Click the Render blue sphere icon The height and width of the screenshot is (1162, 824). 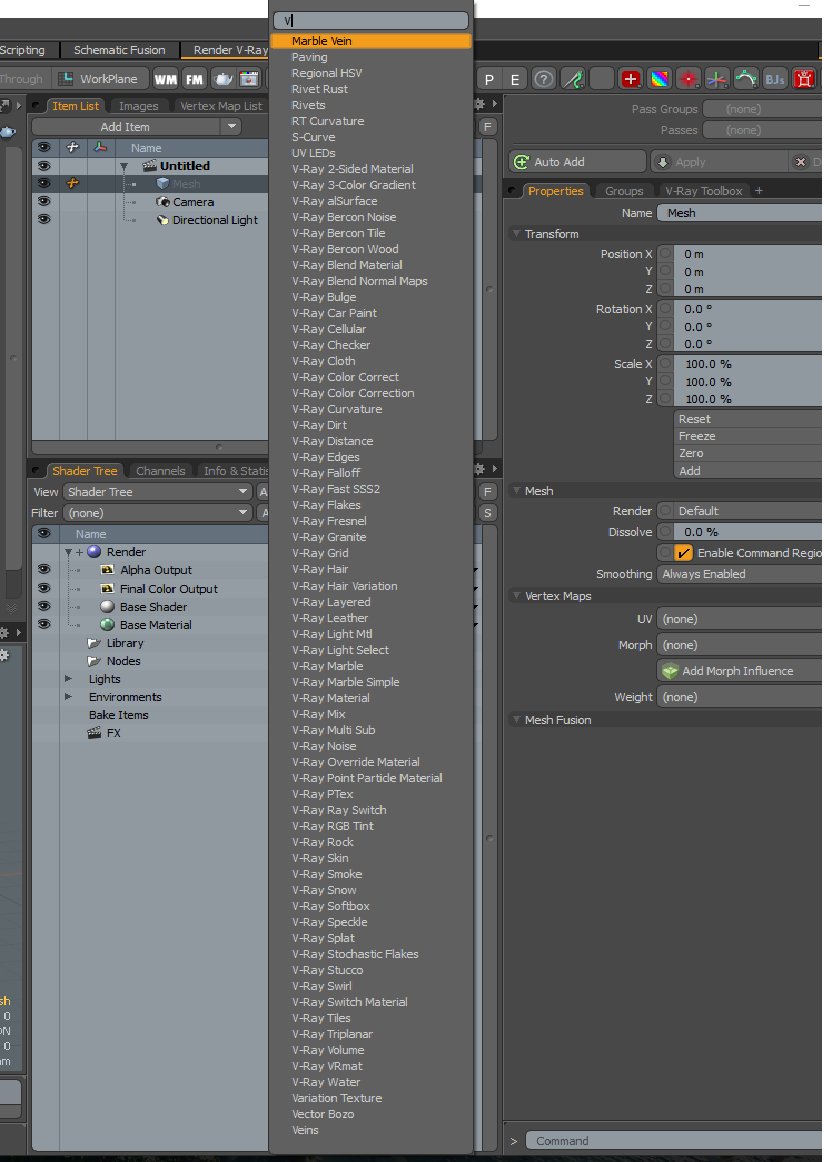94,552
